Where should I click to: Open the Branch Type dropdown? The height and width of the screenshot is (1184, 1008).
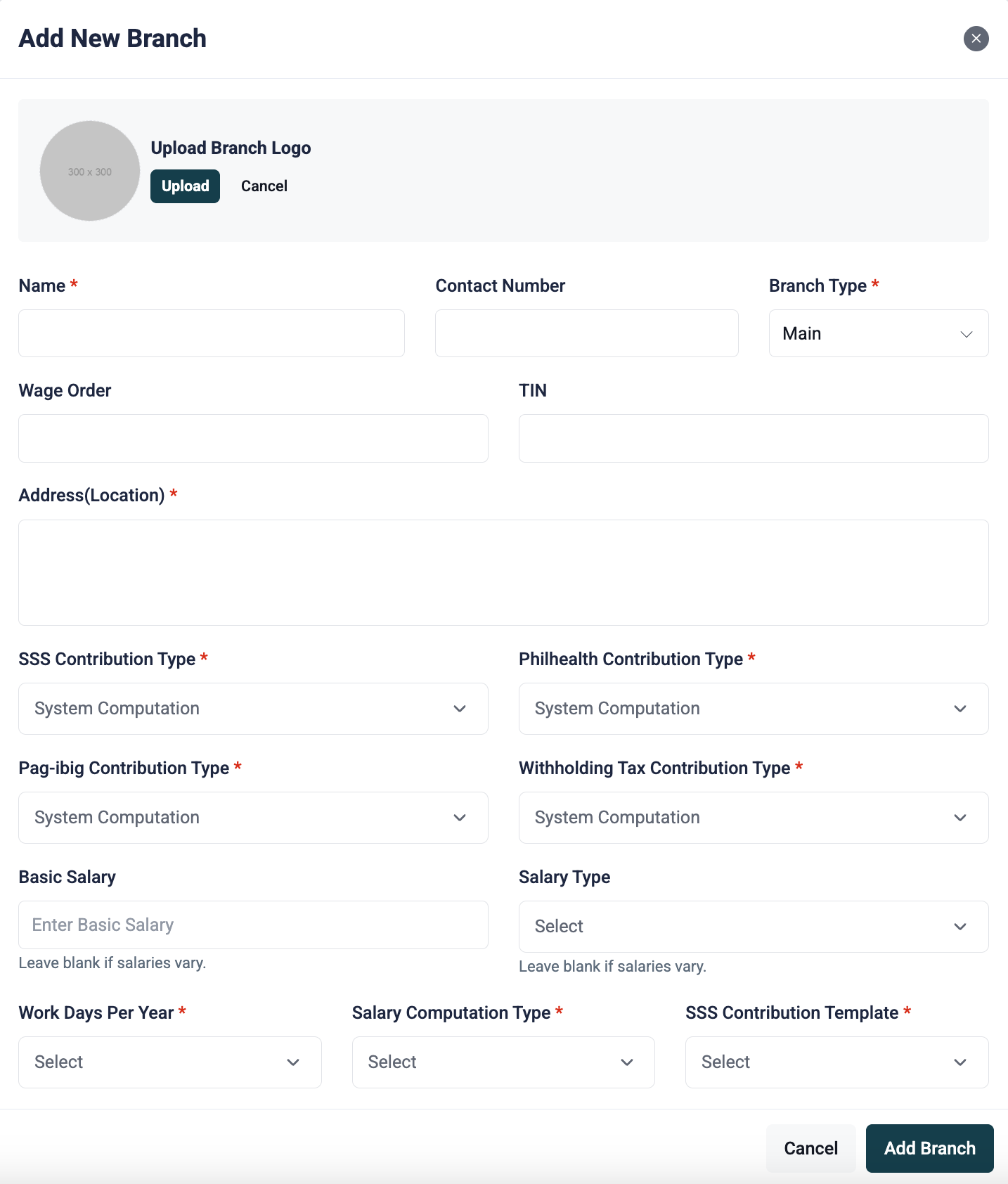point(878,333)
